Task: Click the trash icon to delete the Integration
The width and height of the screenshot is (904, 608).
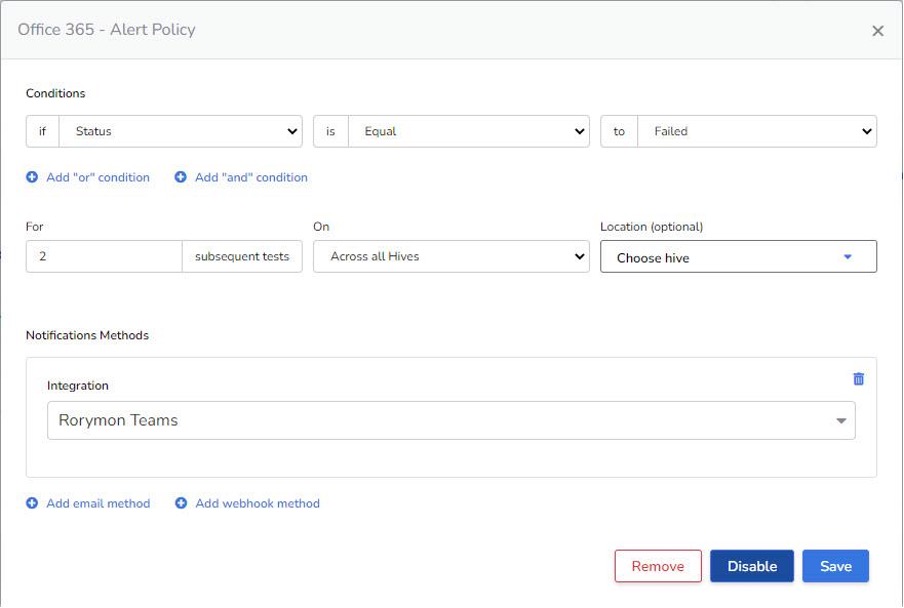Action: pos(858,378)
